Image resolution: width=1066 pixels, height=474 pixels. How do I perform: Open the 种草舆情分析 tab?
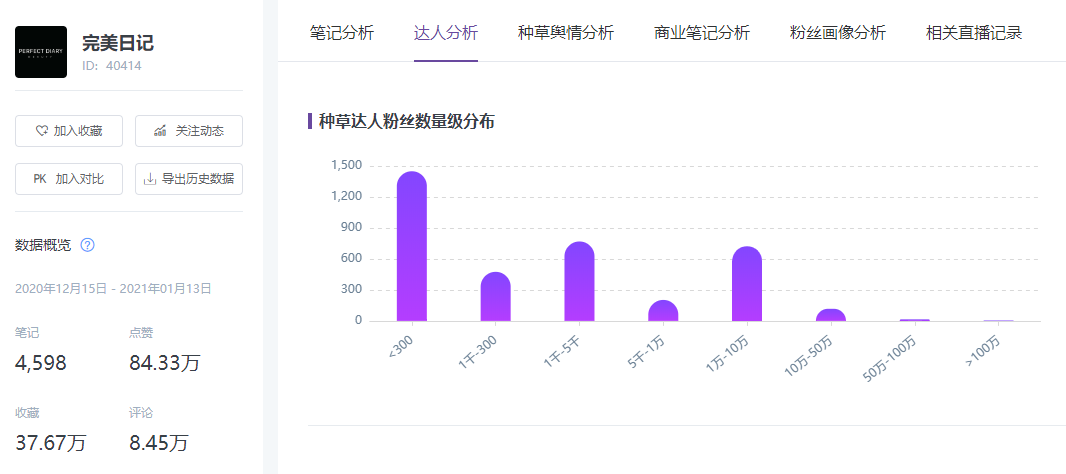pos(566,33)
